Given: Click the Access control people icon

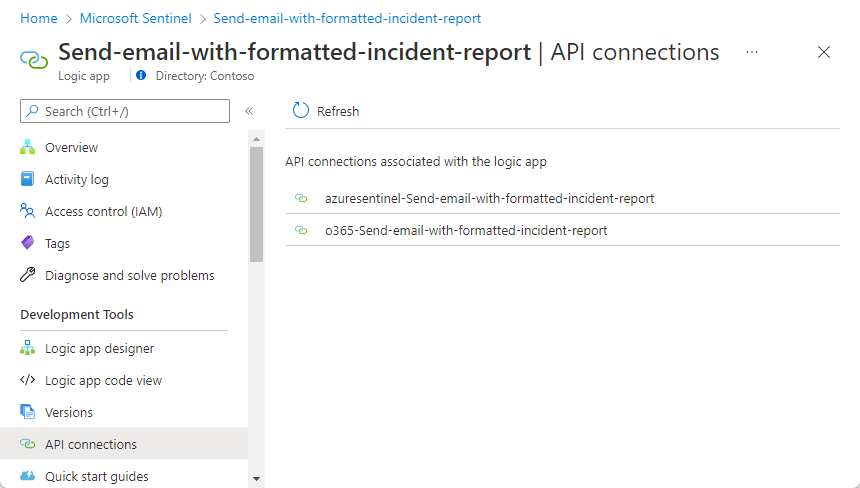Looking at the screenshot, I should [28, 212].
